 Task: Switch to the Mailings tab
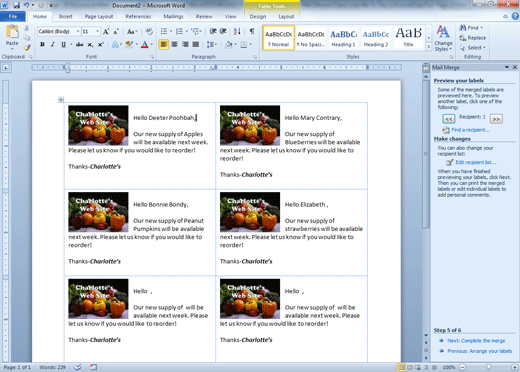point(173,16)
